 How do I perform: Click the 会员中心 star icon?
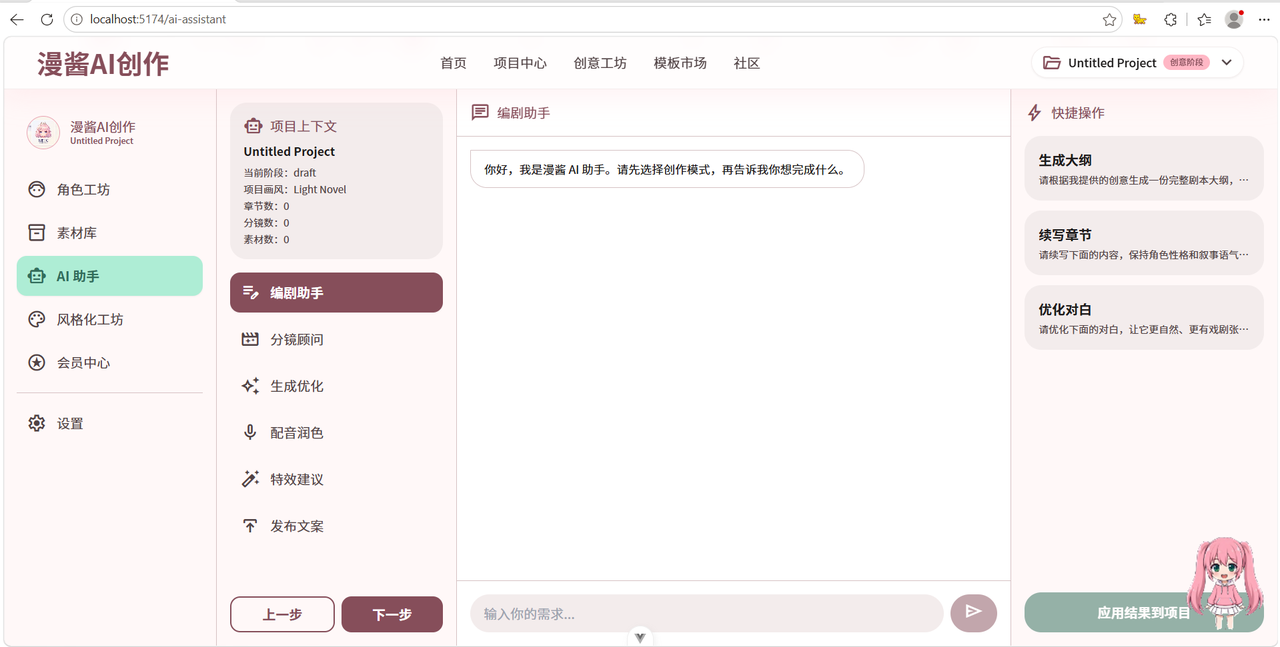(37, 363)
